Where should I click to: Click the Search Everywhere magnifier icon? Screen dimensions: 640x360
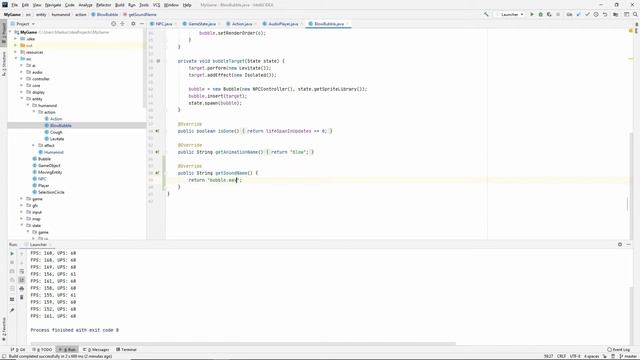pyautogui.click(x=636, y=14)
